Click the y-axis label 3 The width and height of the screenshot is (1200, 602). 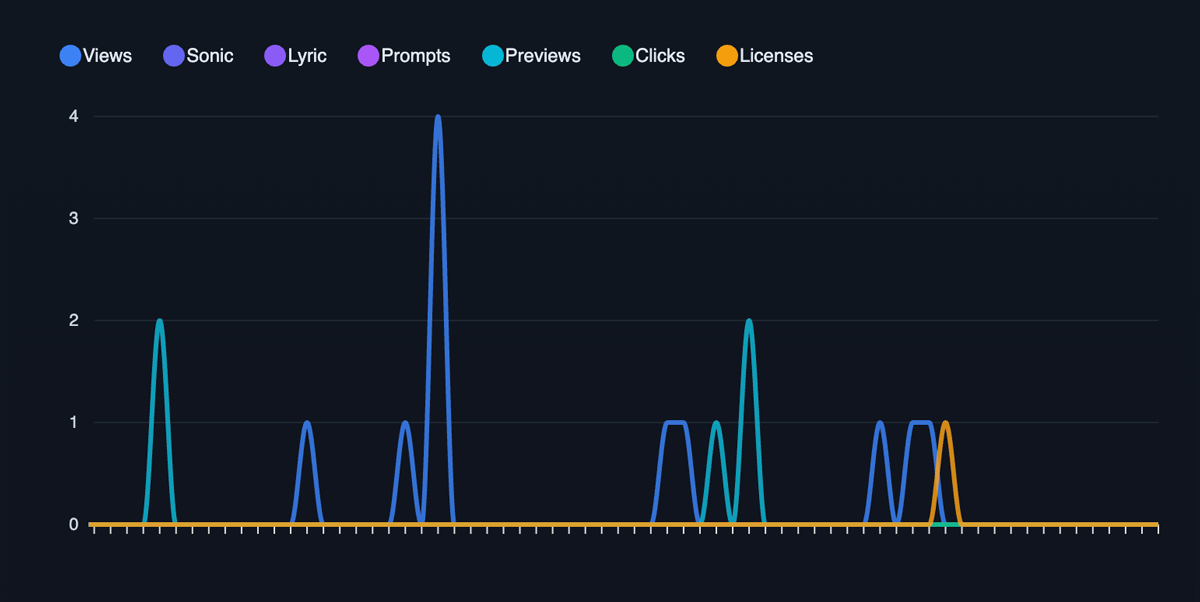tap(73, 218)
